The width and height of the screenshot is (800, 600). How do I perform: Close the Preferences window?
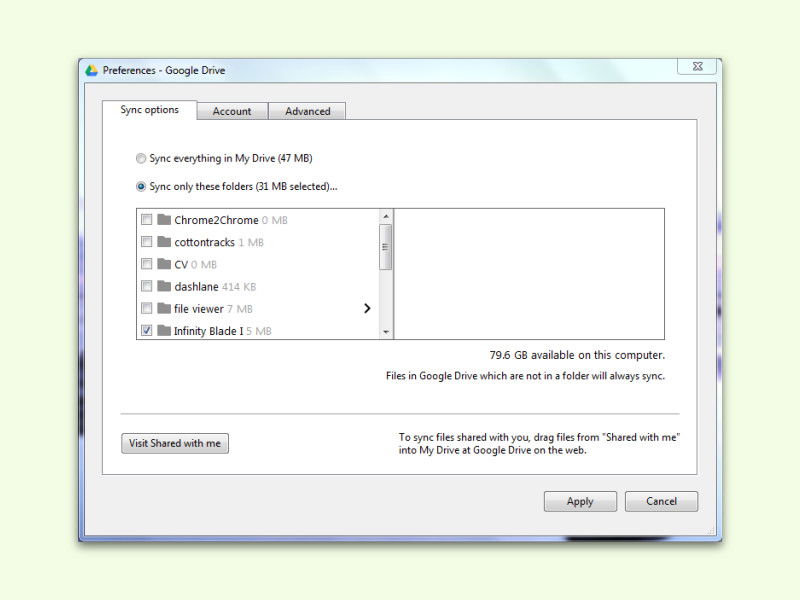point(697,66)
